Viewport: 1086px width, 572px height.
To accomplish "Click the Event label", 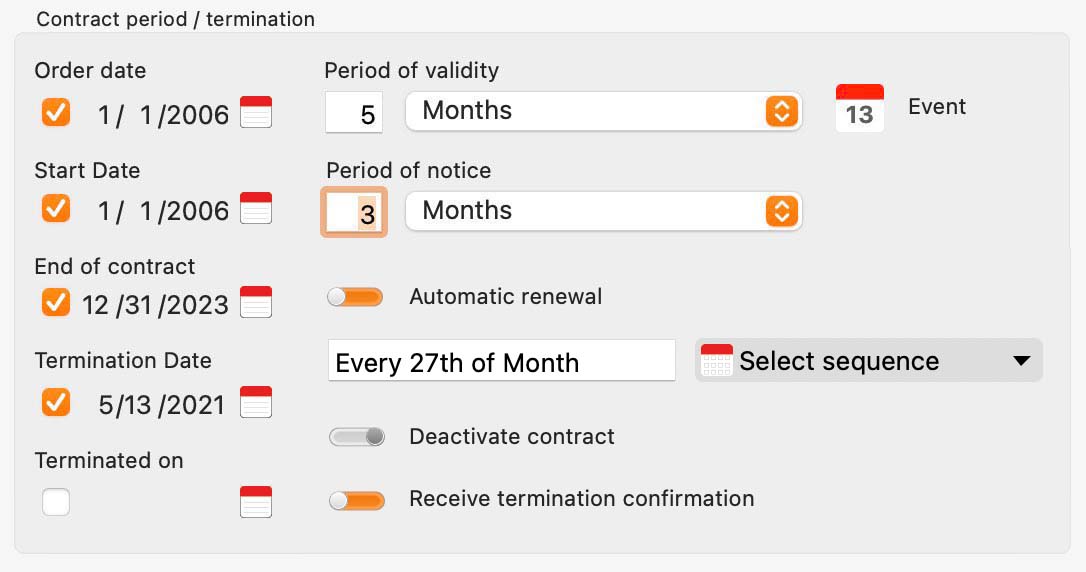I will click(936, 107).
